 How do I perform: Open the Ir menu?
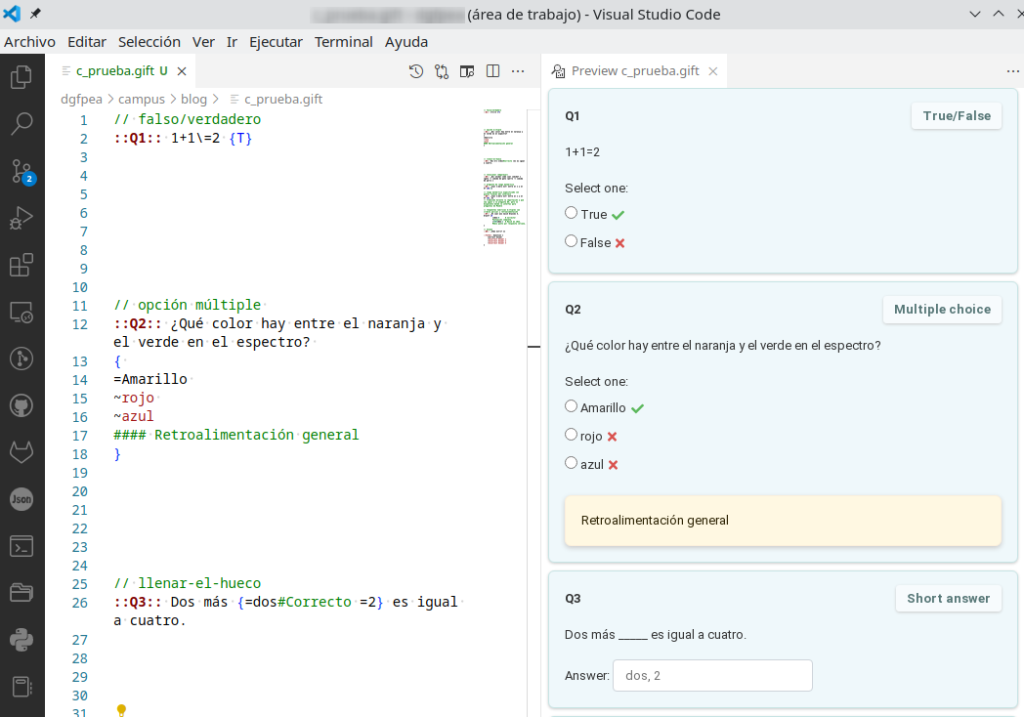point(232,42)
